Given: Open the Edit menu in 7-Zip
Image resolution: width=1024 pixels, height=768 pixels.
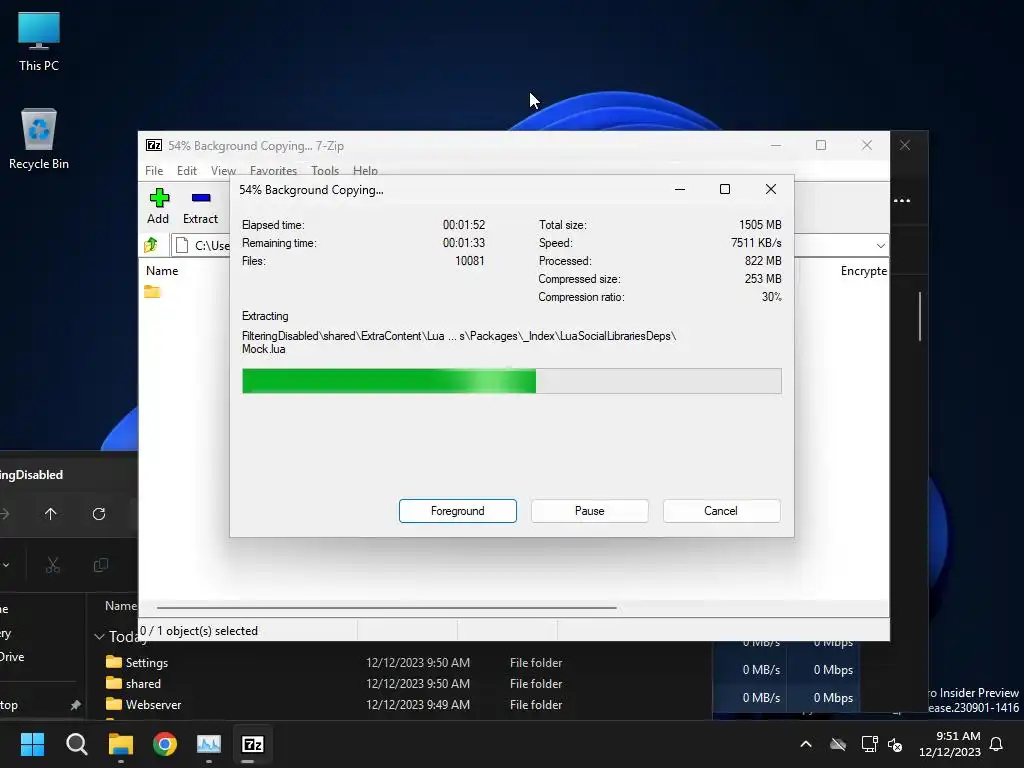Looking at the screenshot, I should point(187,170).
